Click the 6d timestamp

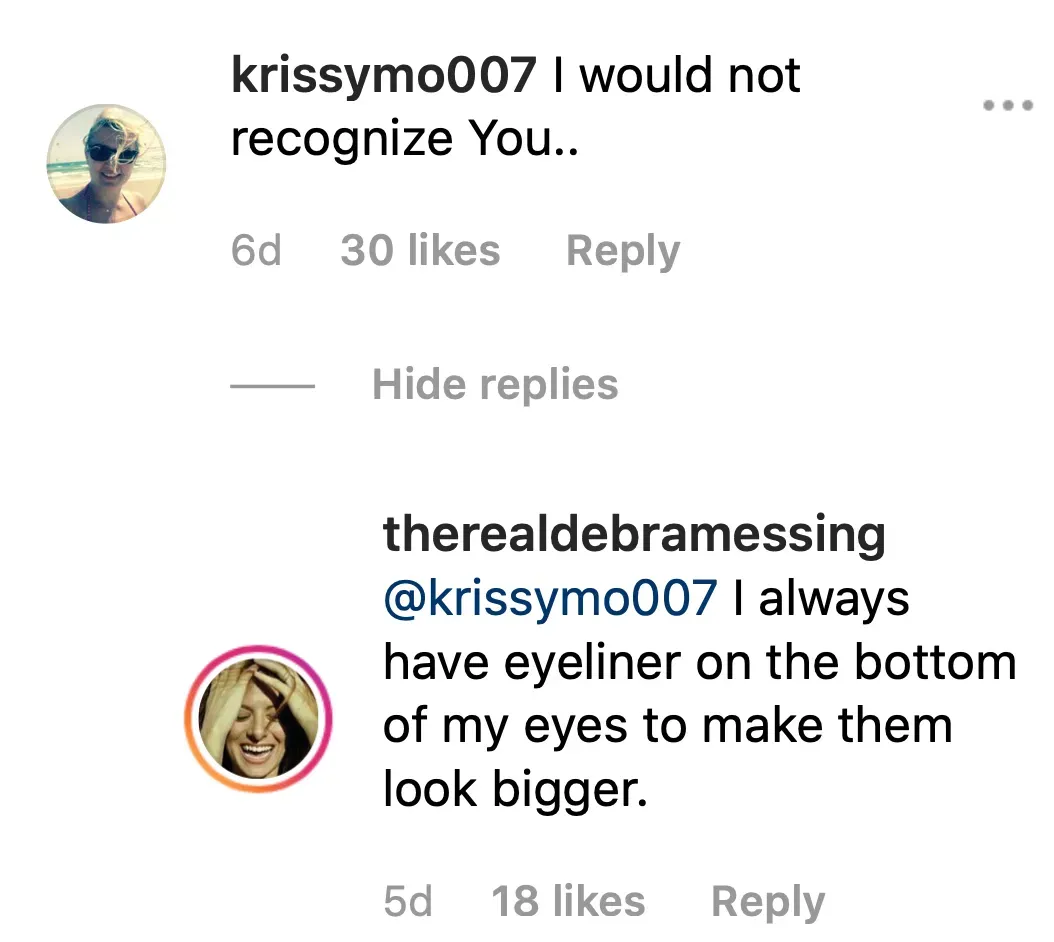click(256, 250)
